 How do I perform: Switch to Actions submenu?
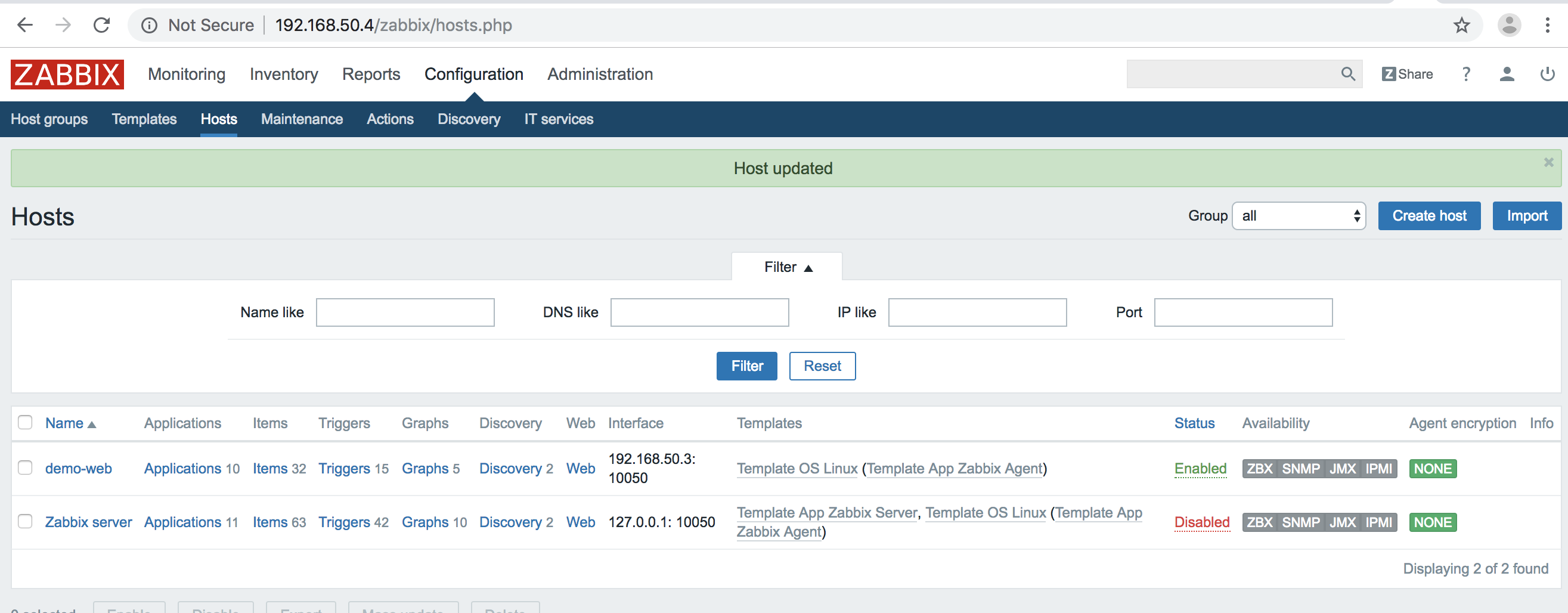pyautogui.click(x=390, y=119)
